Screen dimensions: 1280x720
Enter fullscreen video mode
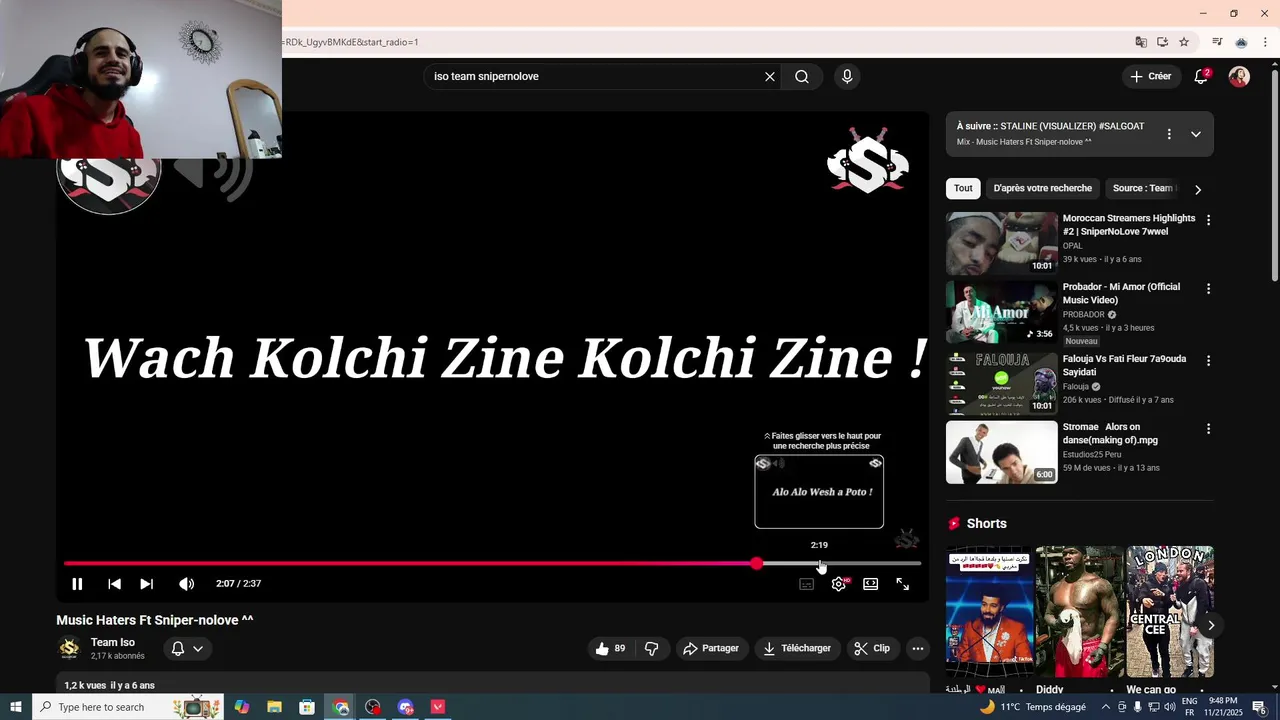point(902,584)
